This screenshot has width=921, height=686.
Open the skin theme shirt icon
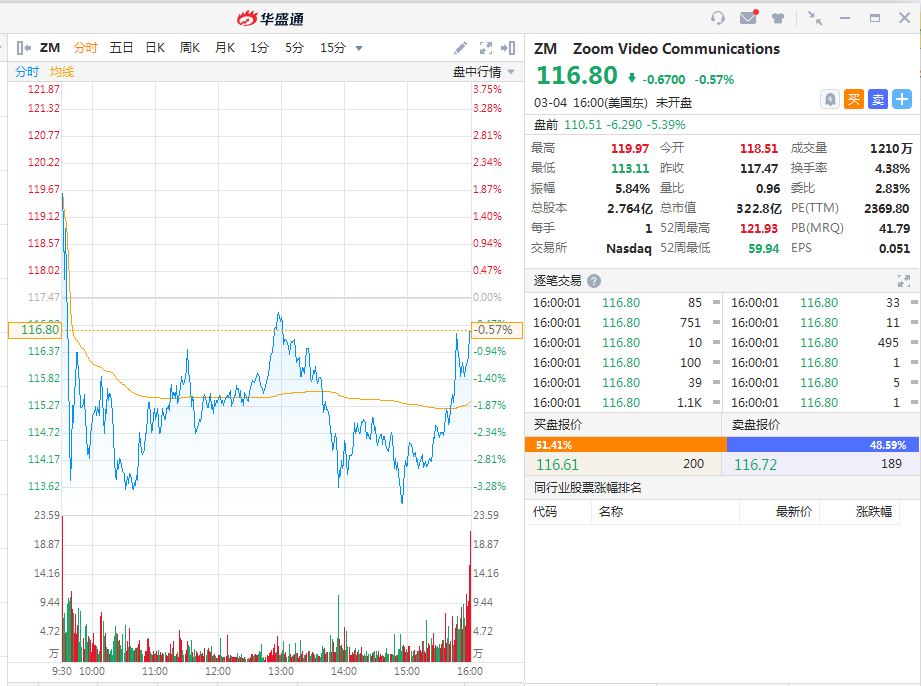click(778, 18)
